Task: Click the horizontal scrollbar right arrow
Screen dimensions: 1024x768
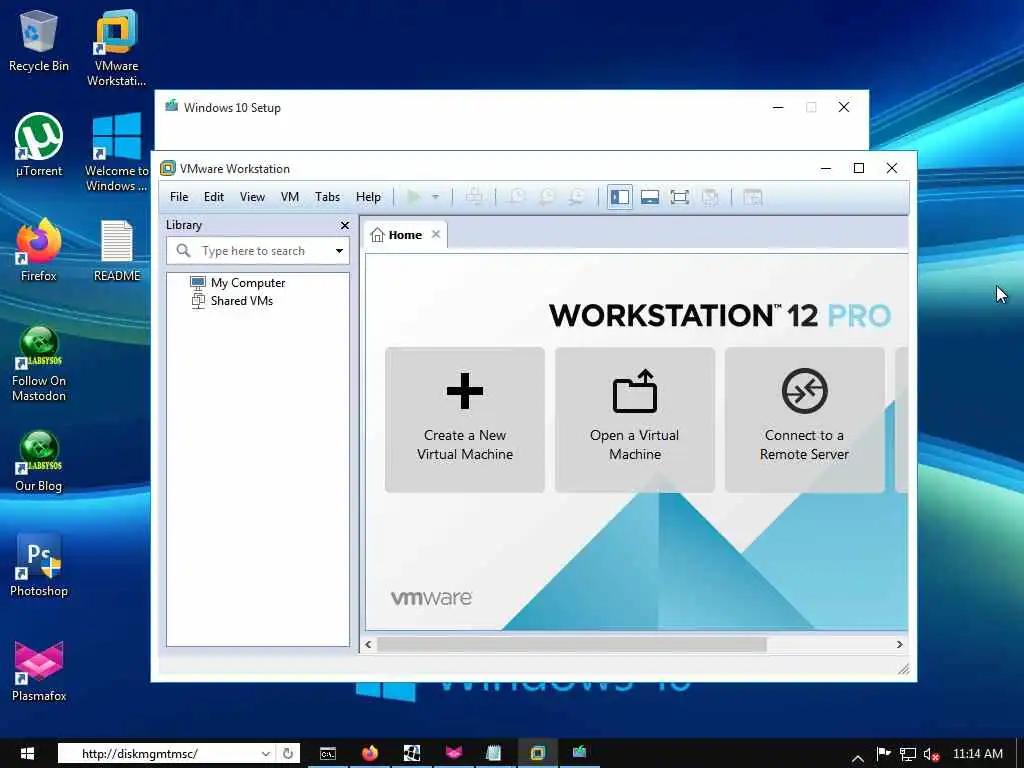Action: coord(899,645)
